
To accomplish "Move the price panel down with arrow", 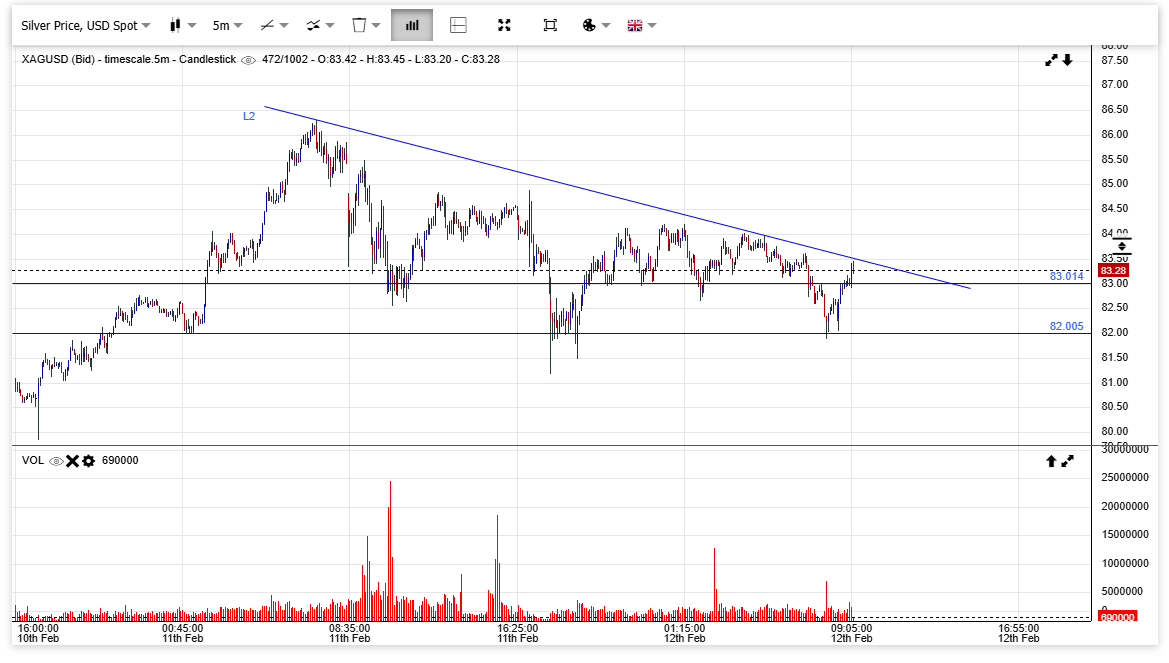I will click(x=1067, y=60).
